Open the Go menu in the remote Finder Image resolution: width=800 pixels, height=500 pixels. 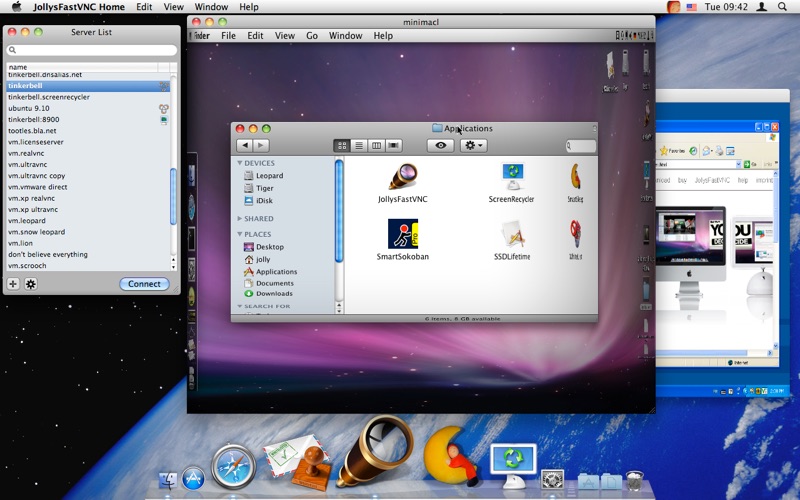tap(312, 36)
